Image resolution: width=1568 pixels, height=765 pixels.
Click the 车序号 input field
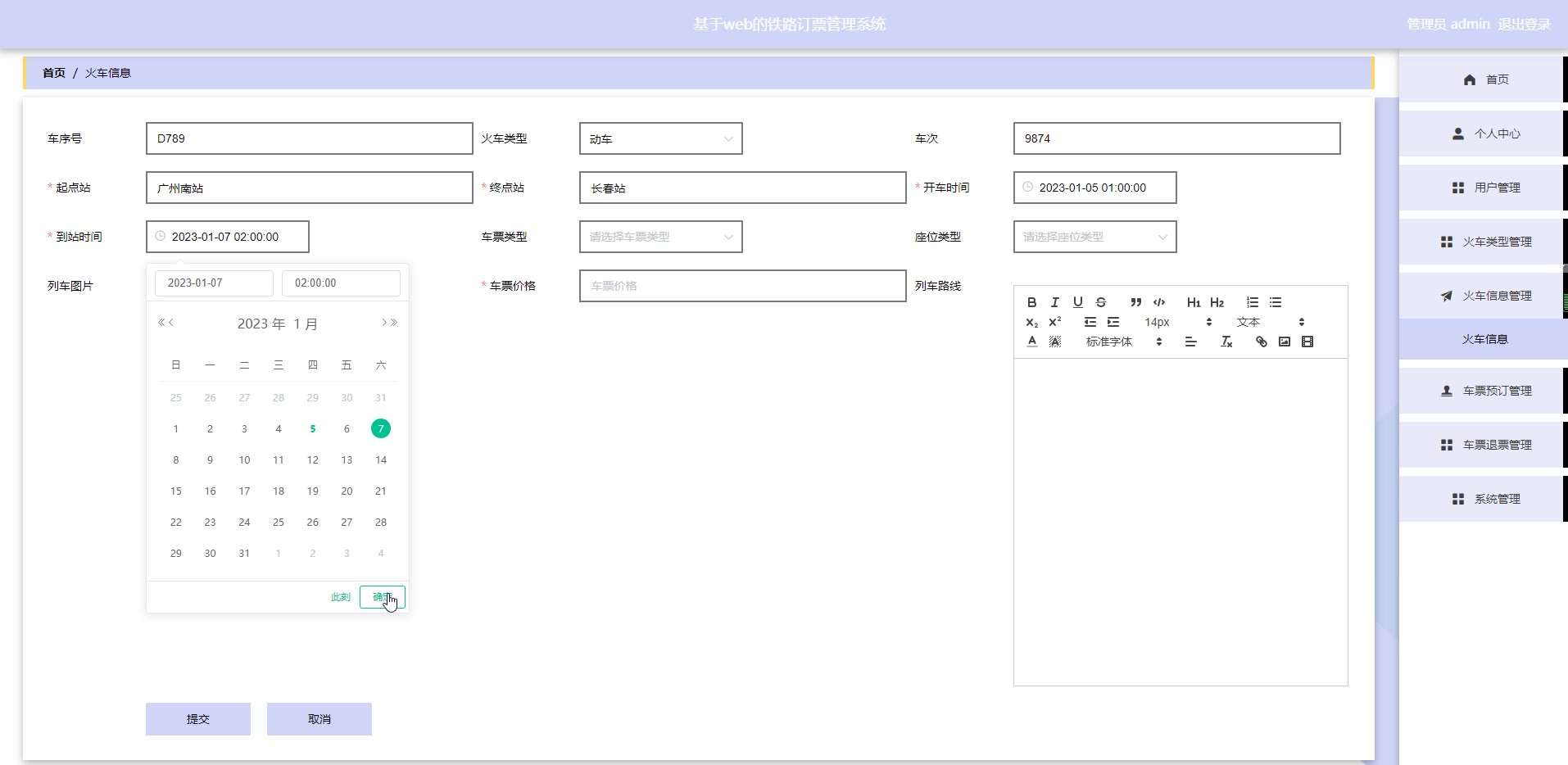click(310, 138)
